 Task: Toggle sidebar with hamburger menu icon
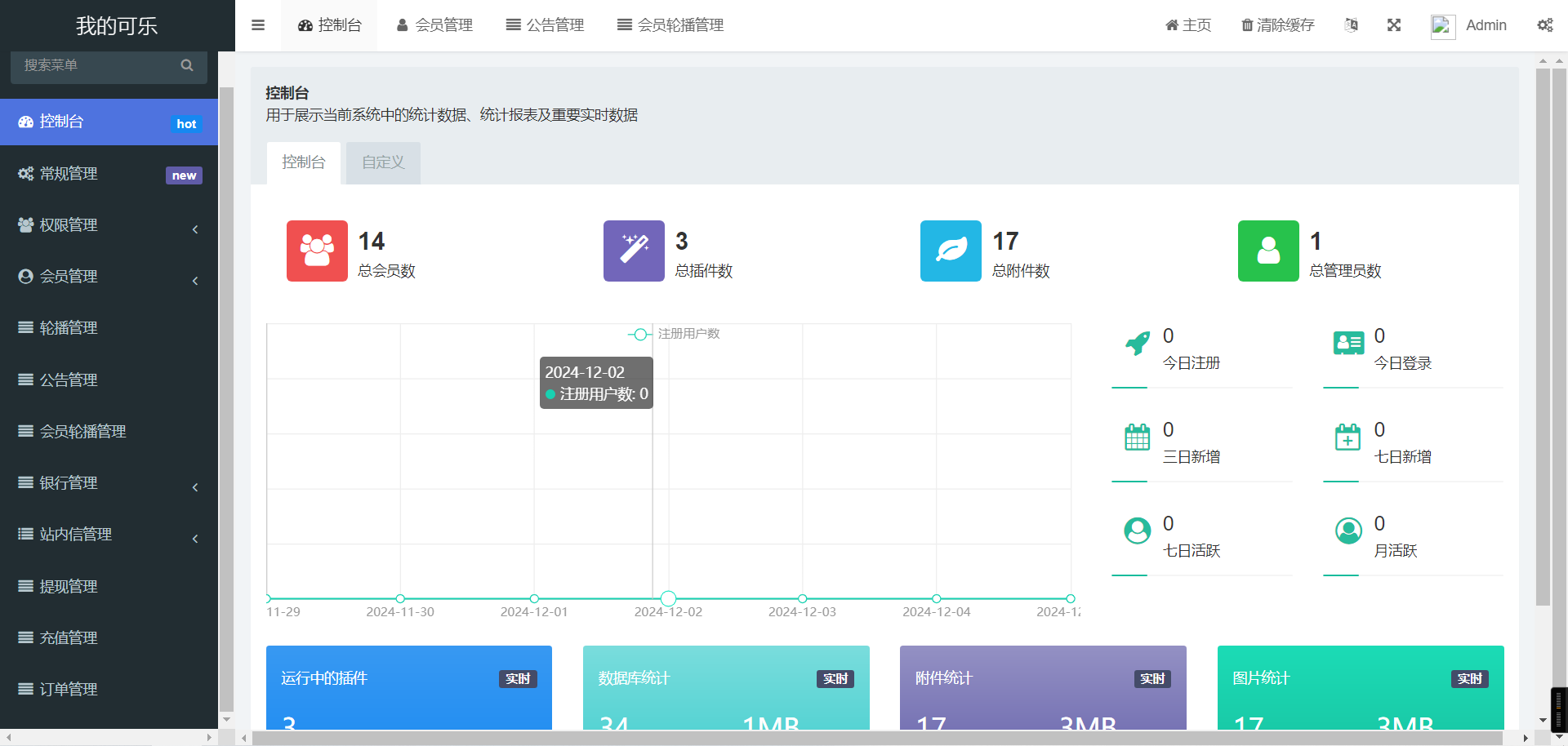click(x=258, y=25)
